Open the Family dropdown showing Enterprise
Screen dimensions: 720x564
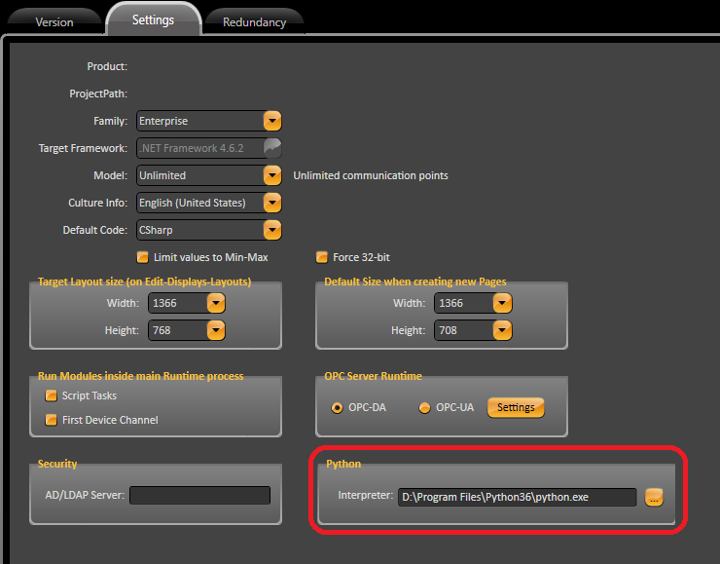[272, 121]
